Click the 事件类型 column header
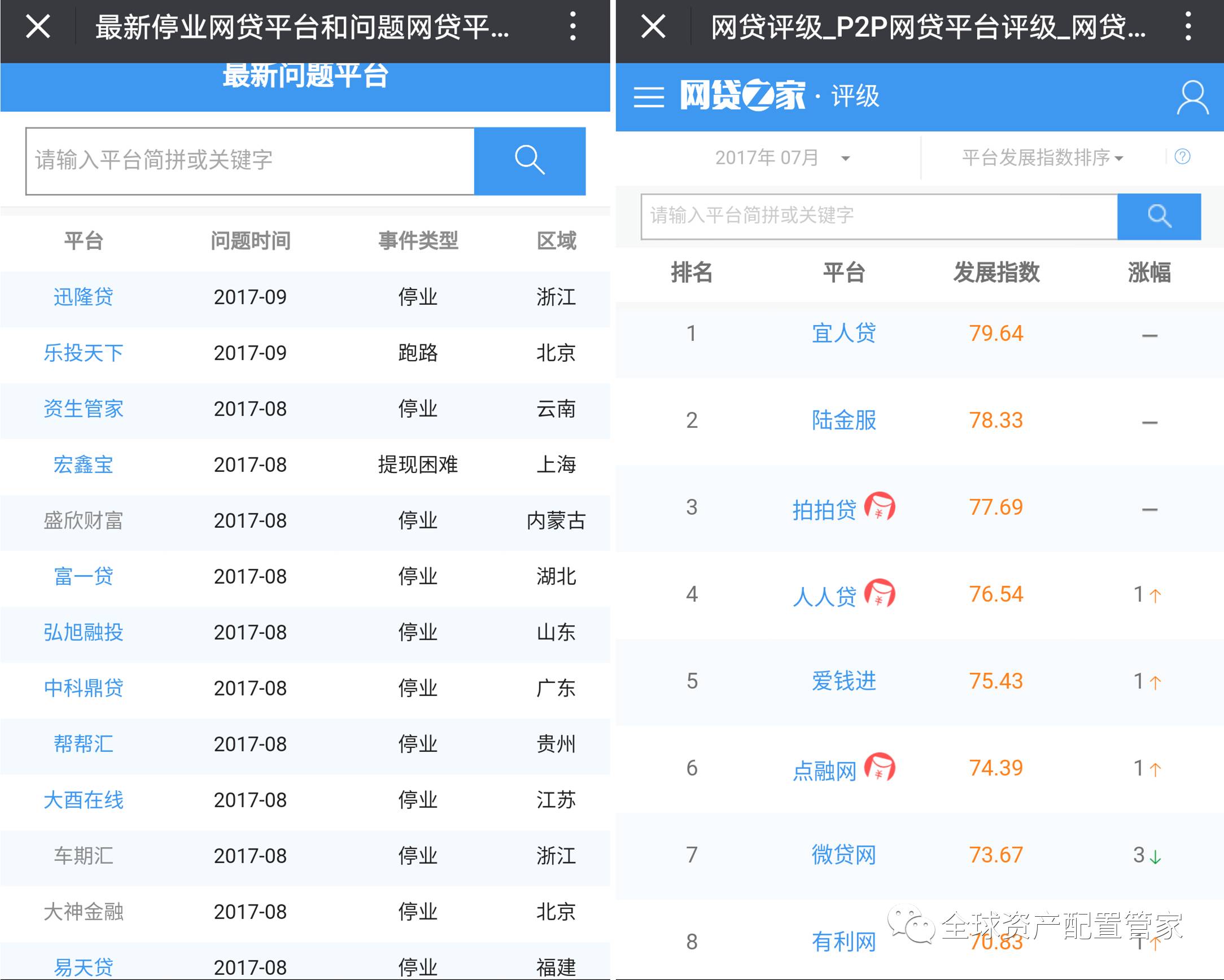The width and height of the screenshot is (1224, 980). [x=418, y=240]
